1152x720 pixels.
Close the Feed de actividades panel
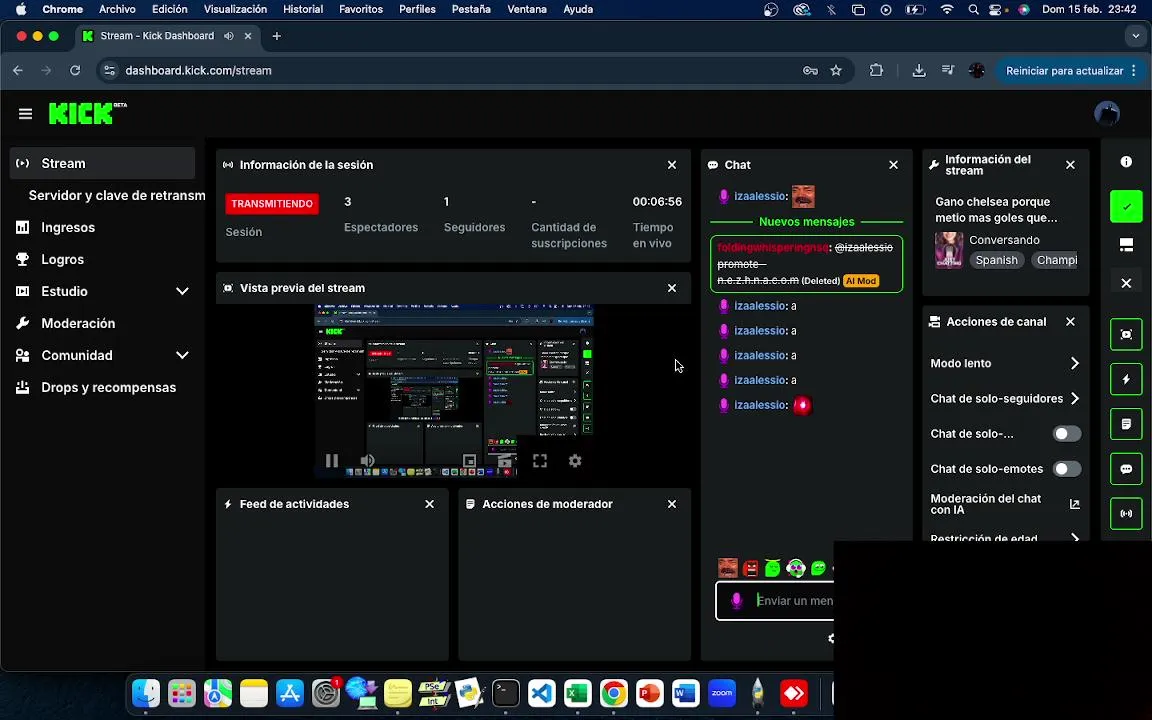point(430,504)
